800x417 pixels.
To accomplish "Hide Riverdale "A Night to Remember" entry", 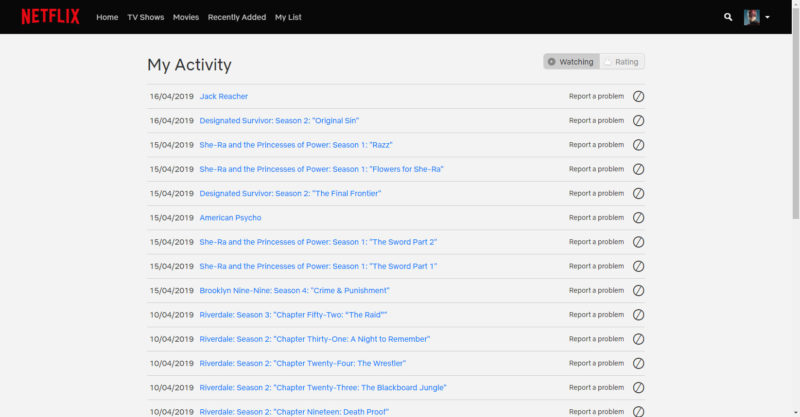I will (x=638, y=339).
